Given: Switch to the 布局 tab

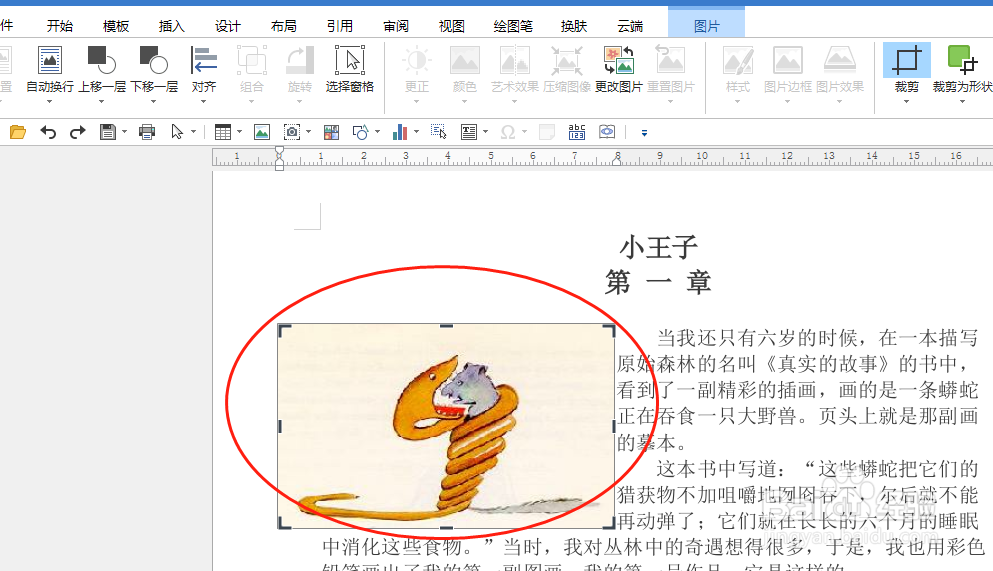Looking at the screenshot, I should tap(283, 26).
